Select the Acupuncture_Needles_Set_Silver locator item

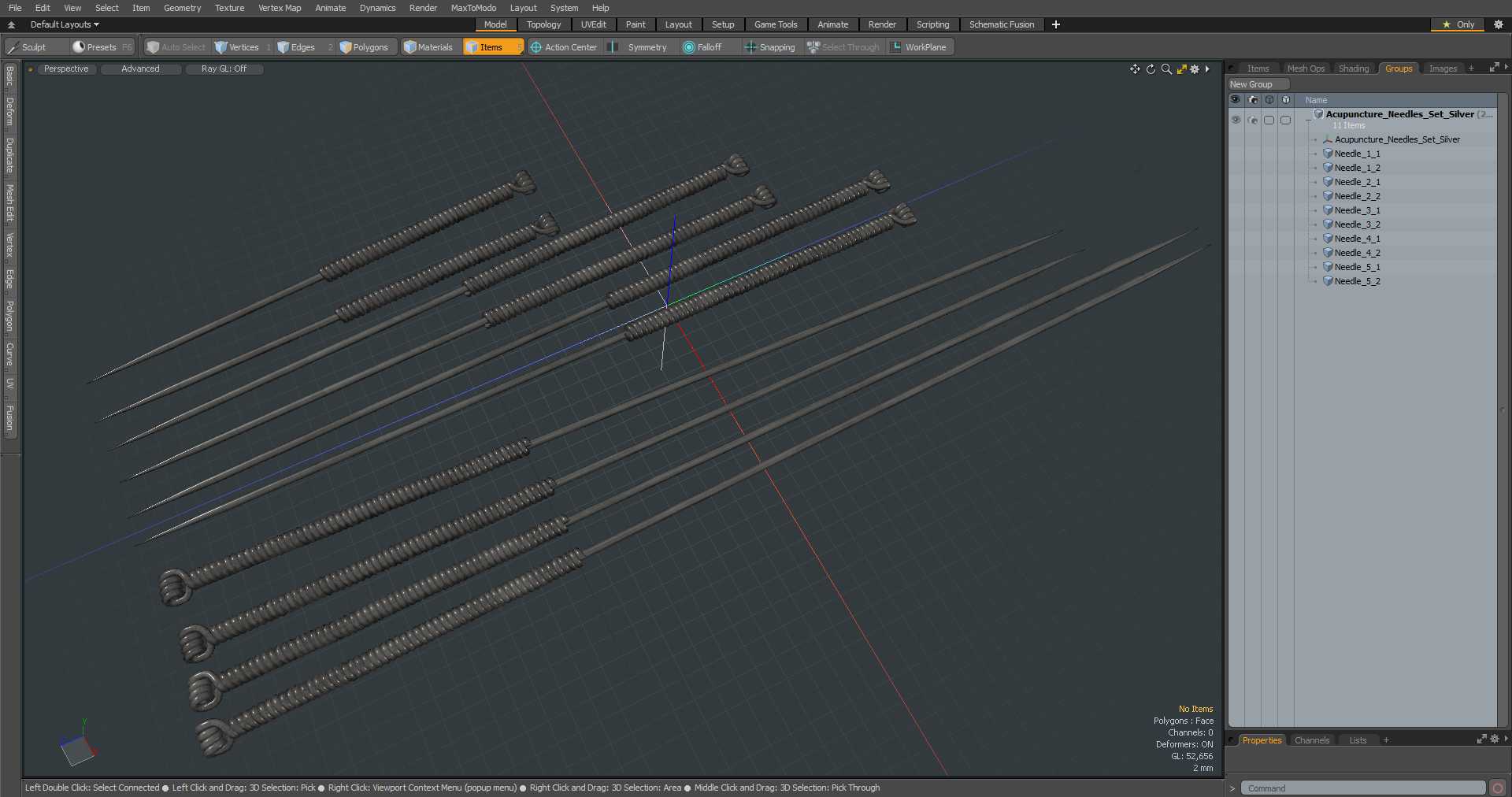tap(1397, 139)
